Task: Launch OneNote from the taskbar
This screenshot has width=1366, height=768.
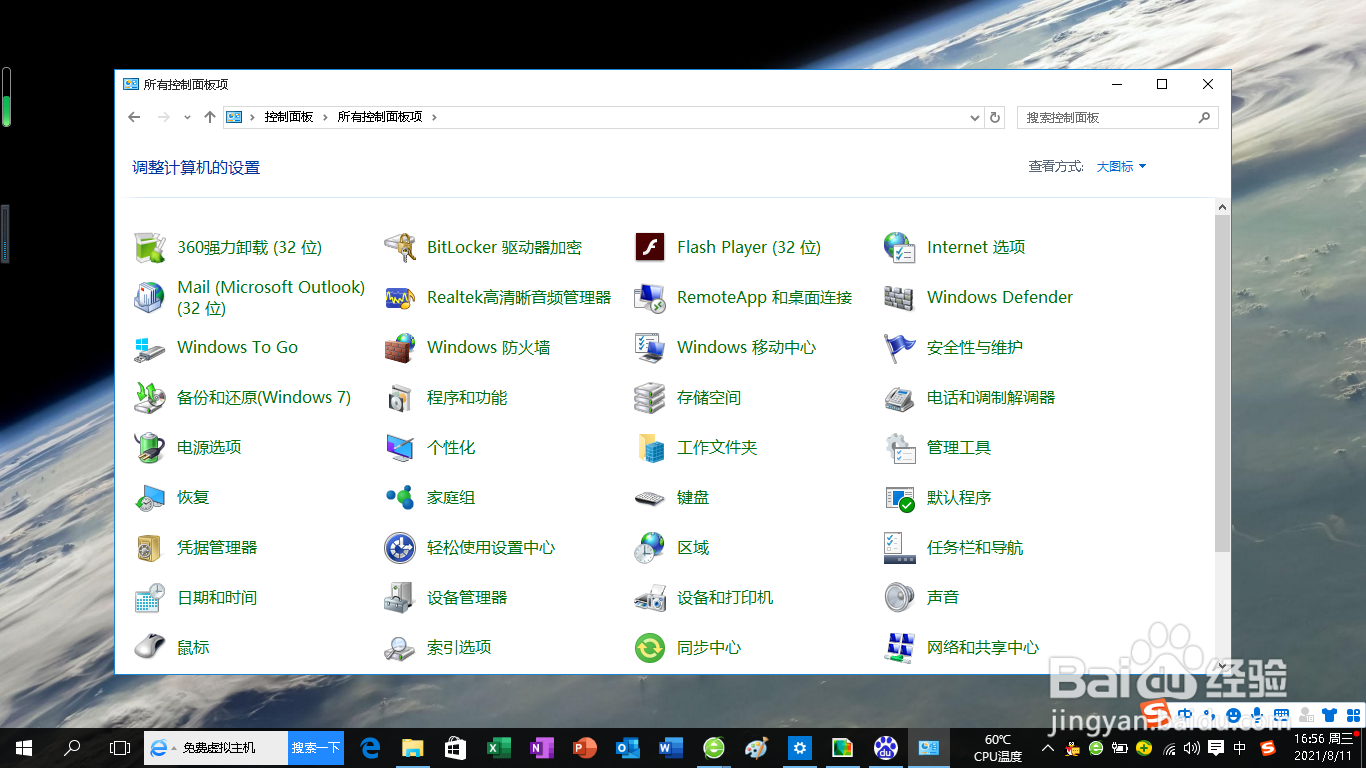Action: pos(542,747)
